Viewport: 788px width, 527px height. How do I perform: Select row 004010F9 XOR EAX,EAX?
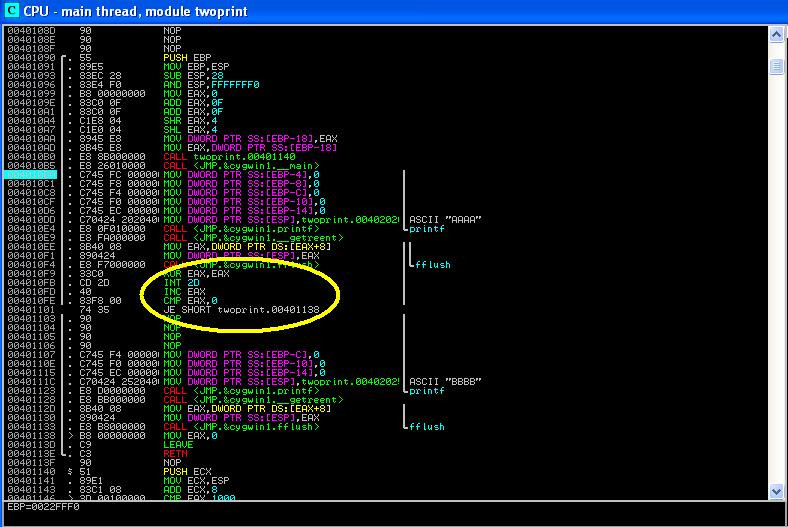coord(386,274)
